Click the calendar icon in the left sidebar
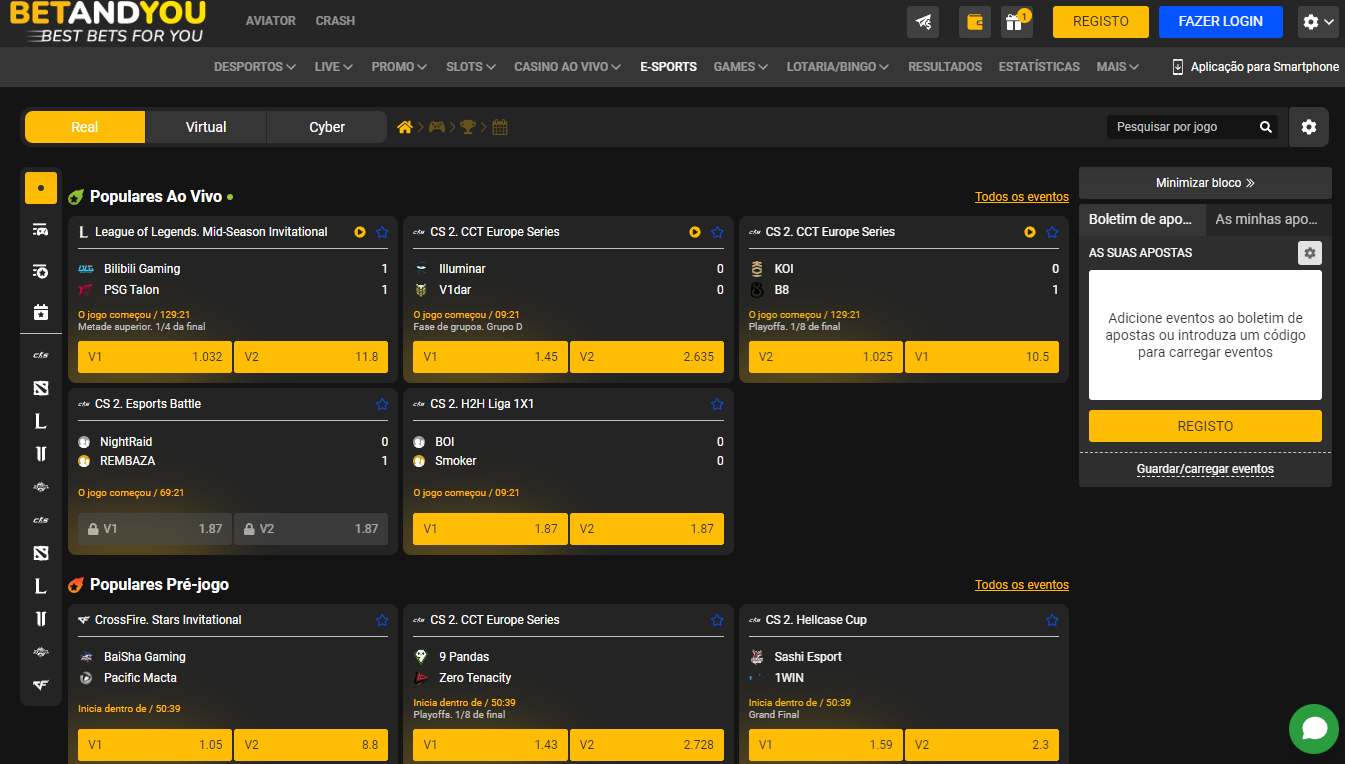Image resolution: width=1345 pixels, height=764 pixels. click(41, 312)
